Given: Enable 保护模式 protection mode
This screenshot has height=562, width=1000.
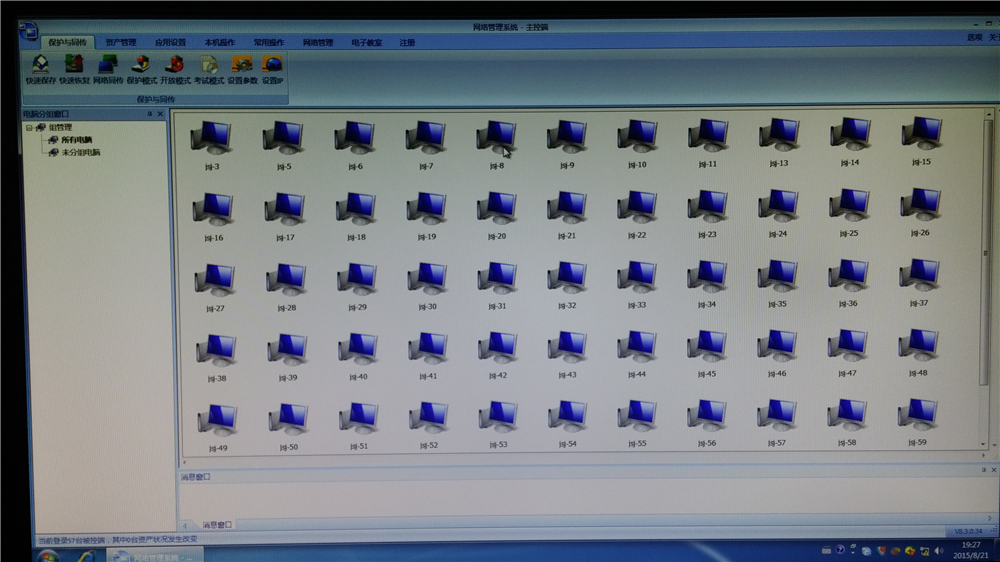Looking at the screenshot, I should pyautogui.click(x=141, y=68).
